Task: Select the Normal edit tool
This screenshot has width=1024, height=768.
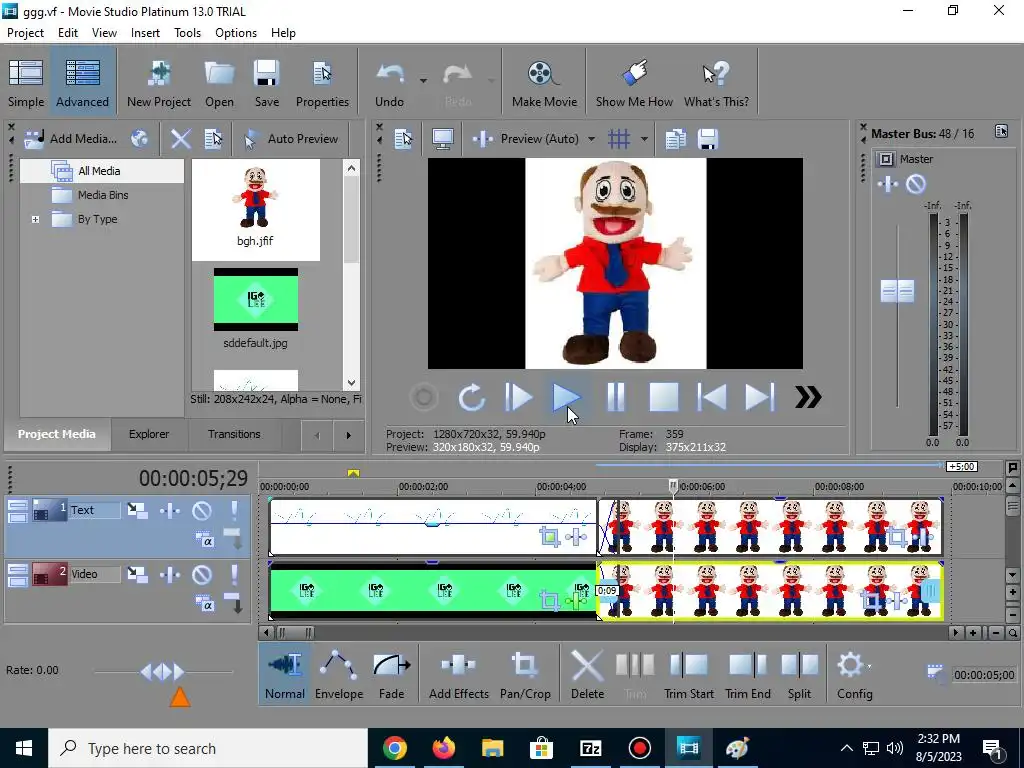Action: point(285,675)
